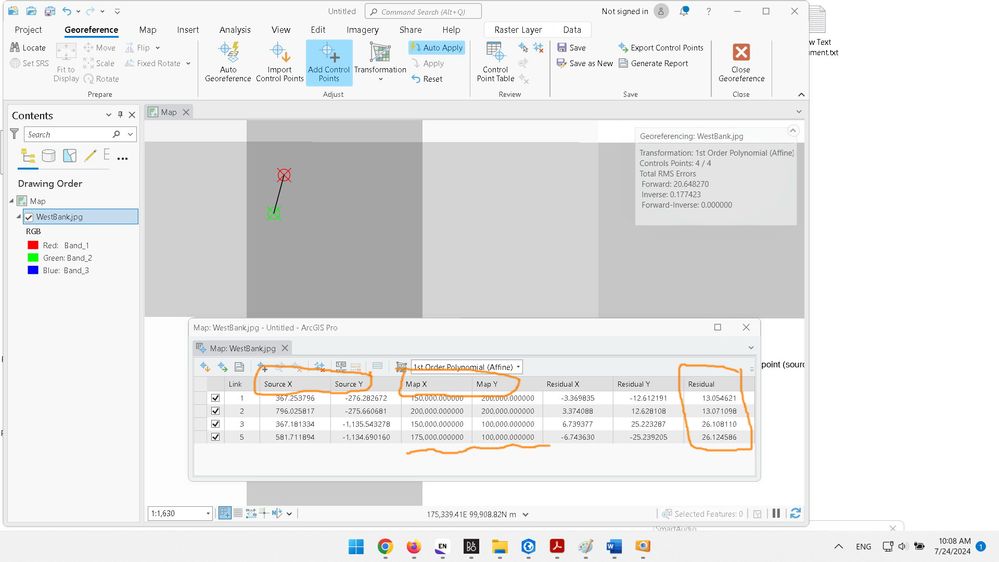Switch to the Raster Layer tab
This screenshot has width=999, height=562.
click(x=518, y=30)
